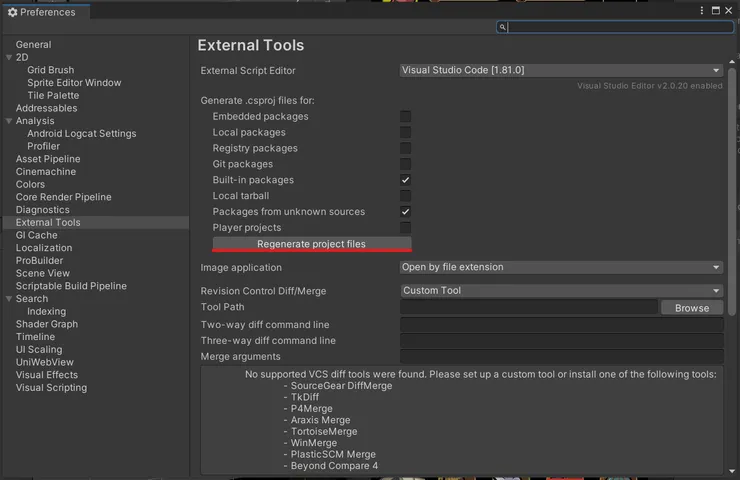Open External Script Editor dropdown

[561, 71]
